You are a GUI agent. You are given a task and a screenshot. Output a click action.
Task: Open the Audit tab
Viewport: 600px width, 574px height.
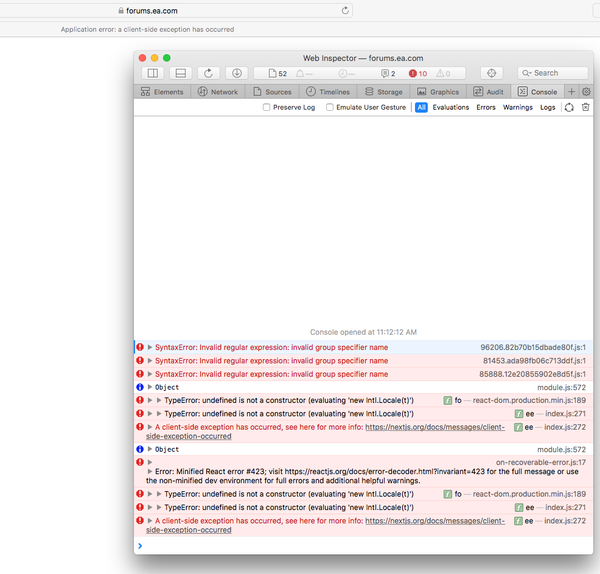pyautogui.click(x=489, y=92)
